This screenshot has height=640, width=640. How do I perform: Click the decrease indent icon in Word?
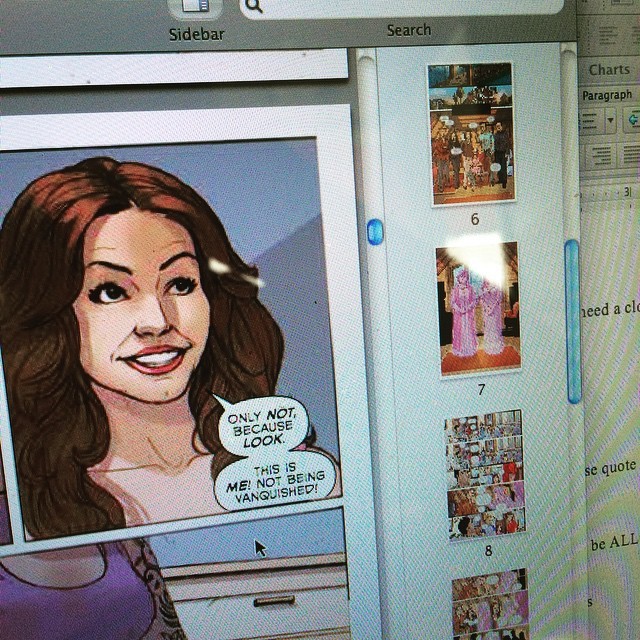(x=632, y=119)
